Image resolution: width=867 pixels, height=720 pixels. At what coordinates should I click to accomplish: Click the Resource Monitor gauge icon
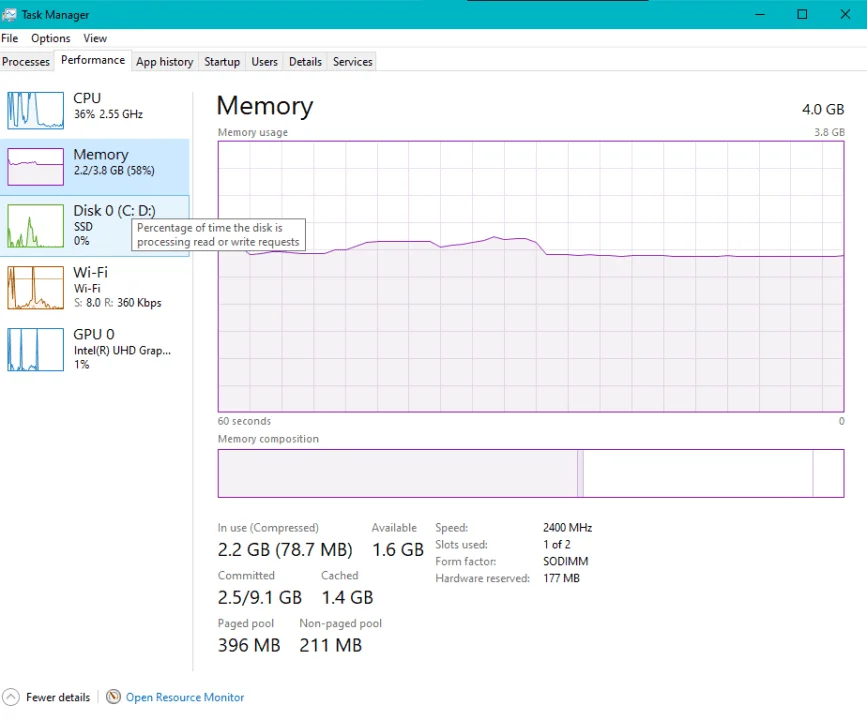[113, 697]
